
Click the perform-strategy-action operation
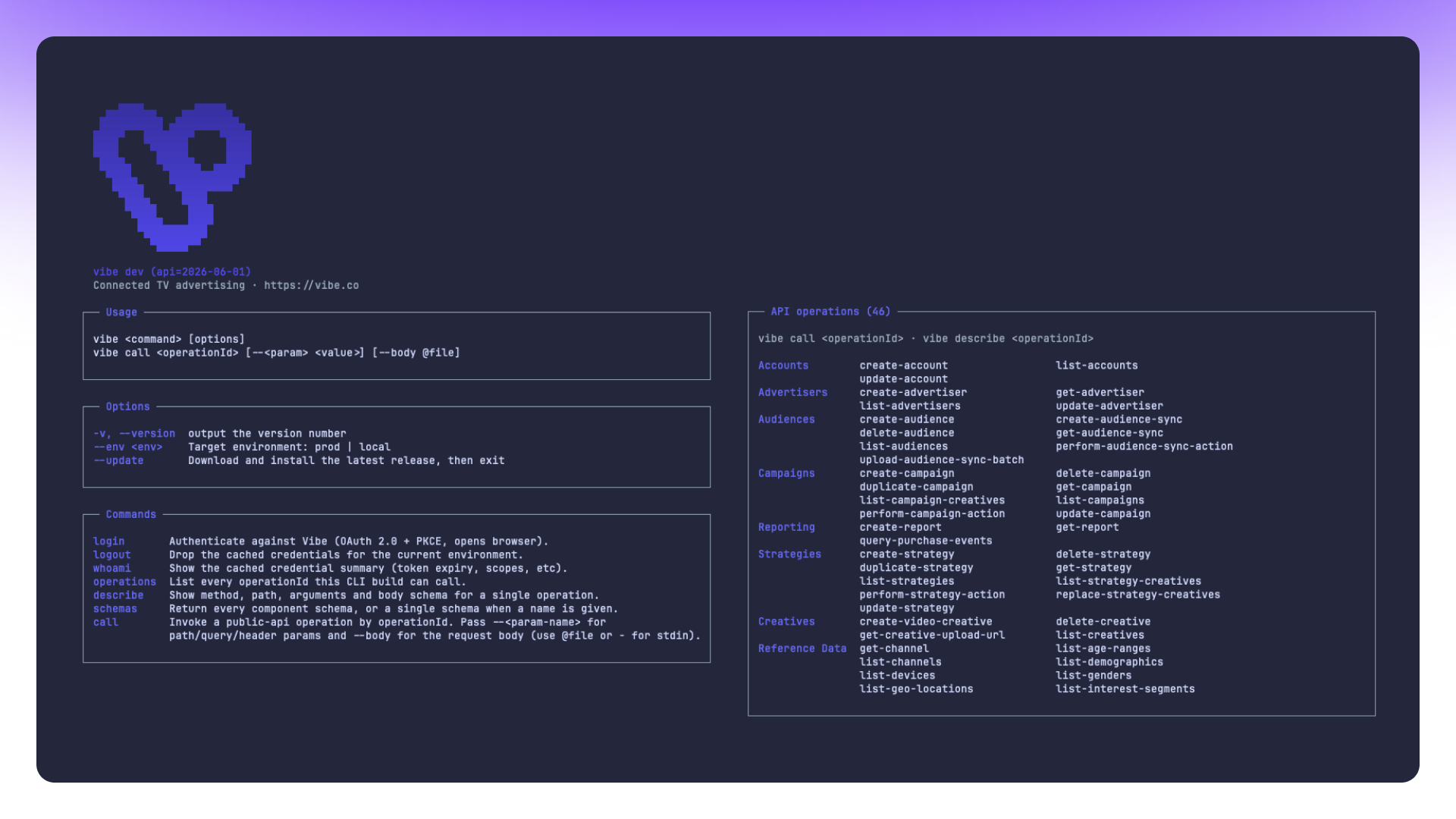coord(932,595)
